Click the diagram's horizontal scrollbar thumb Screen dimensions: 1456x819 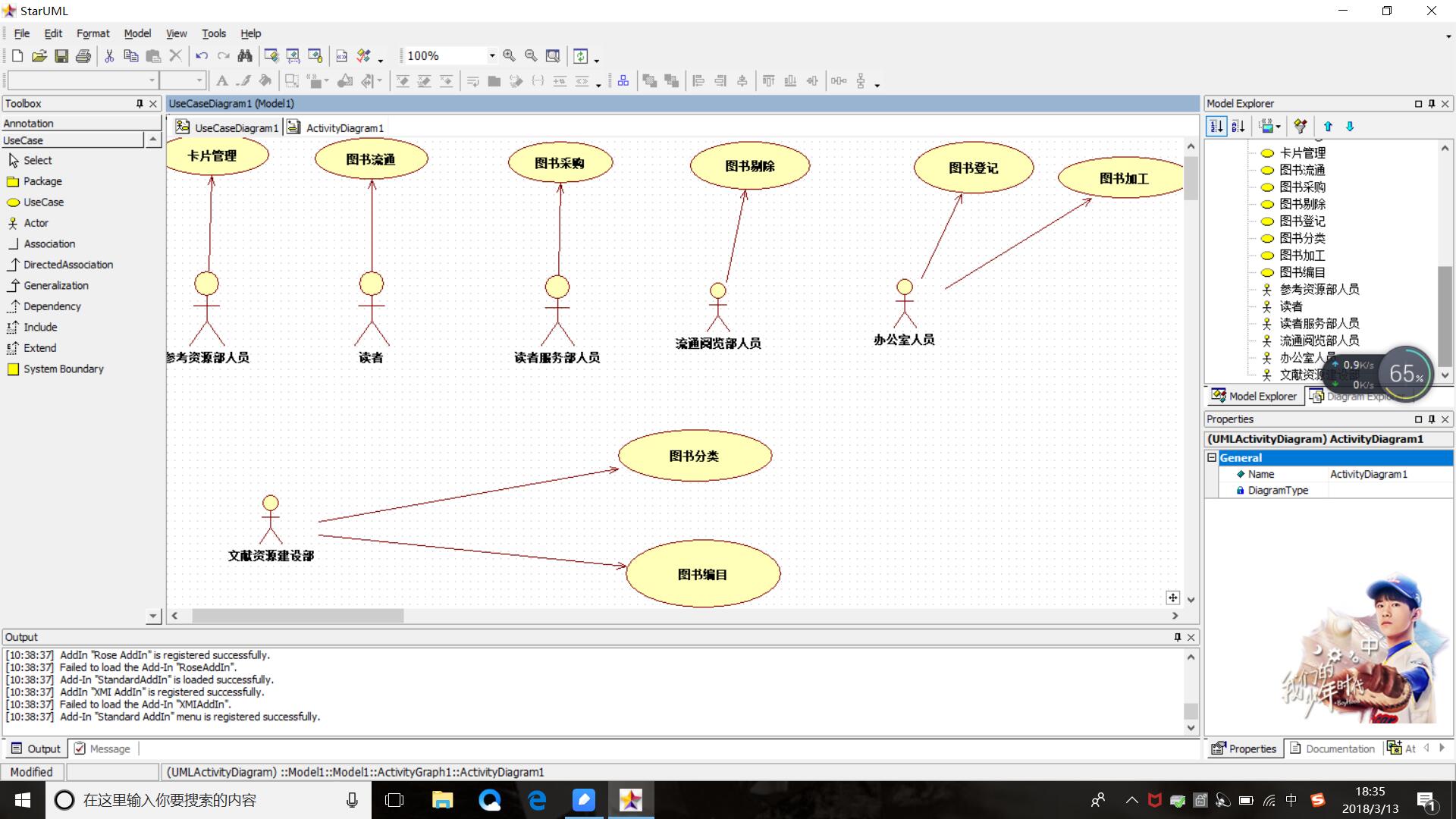point(297,616)
